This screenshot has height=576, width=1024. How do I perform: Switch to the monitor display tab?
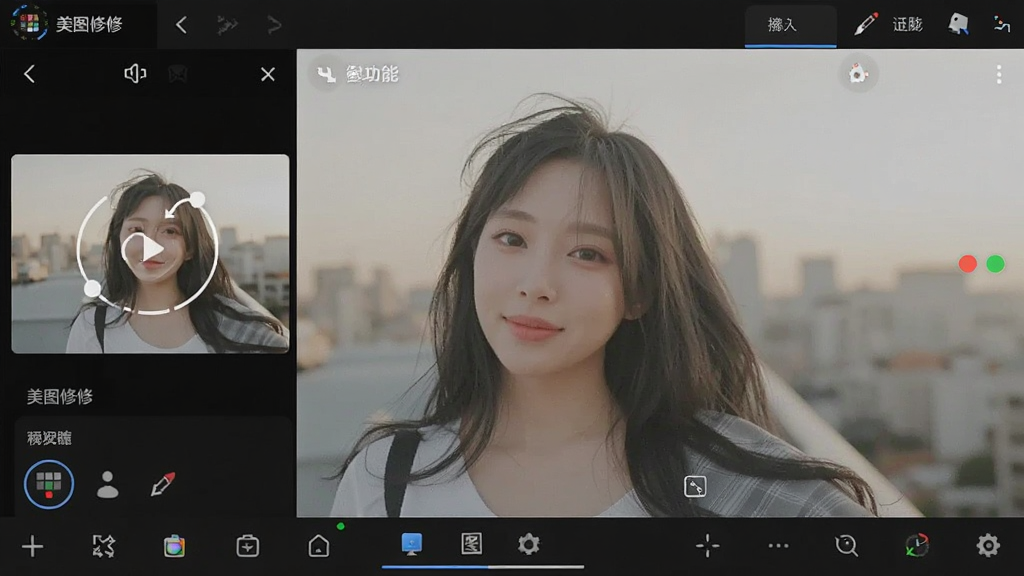click(x=411, y=544)
